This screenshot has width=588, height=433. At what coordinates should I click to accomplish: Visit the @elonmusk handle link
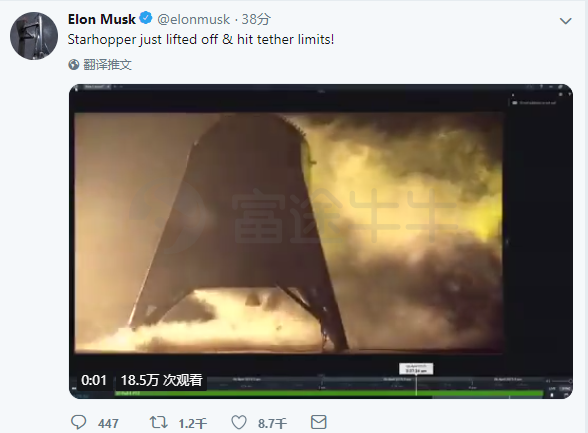194,19
